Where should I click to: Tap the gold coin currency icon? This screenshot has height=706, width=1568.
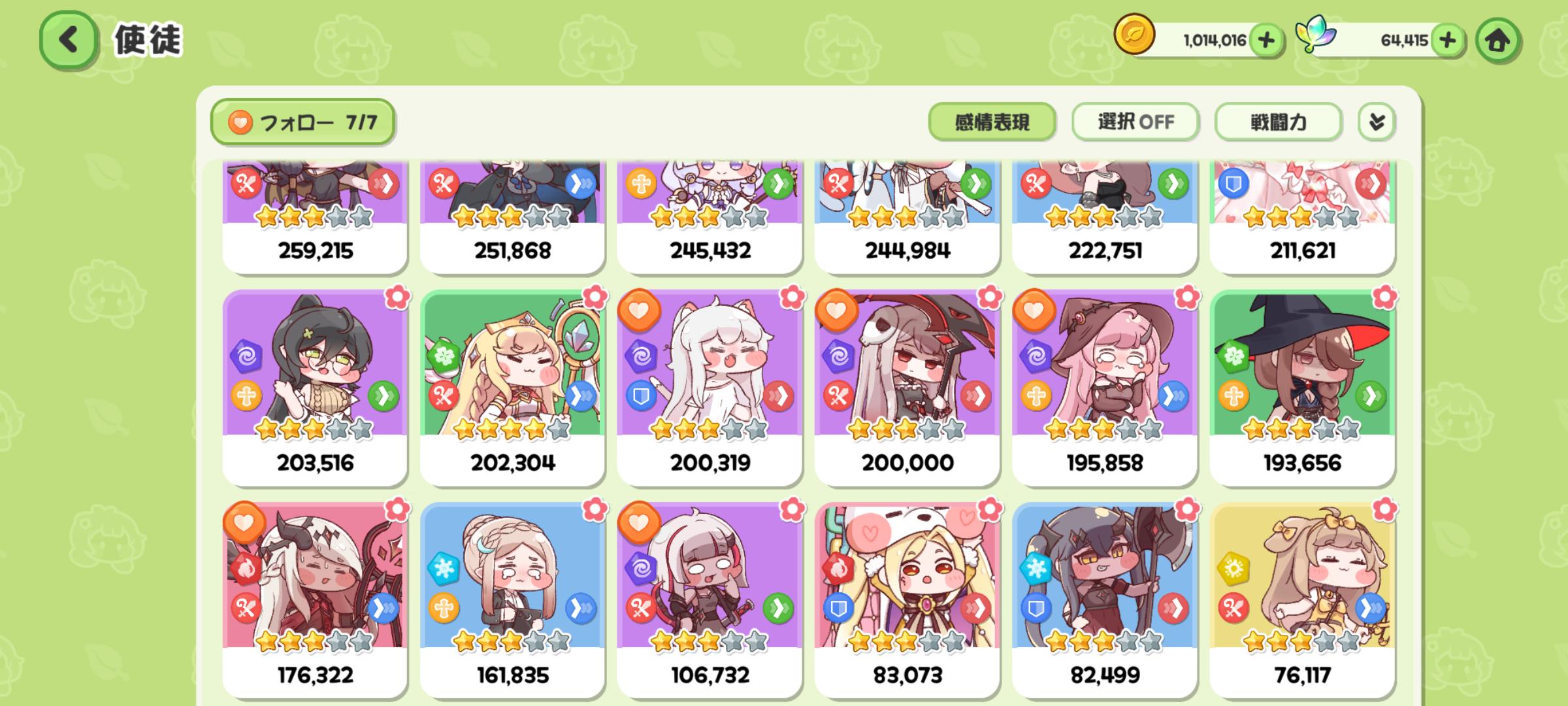pos(1134,34)
